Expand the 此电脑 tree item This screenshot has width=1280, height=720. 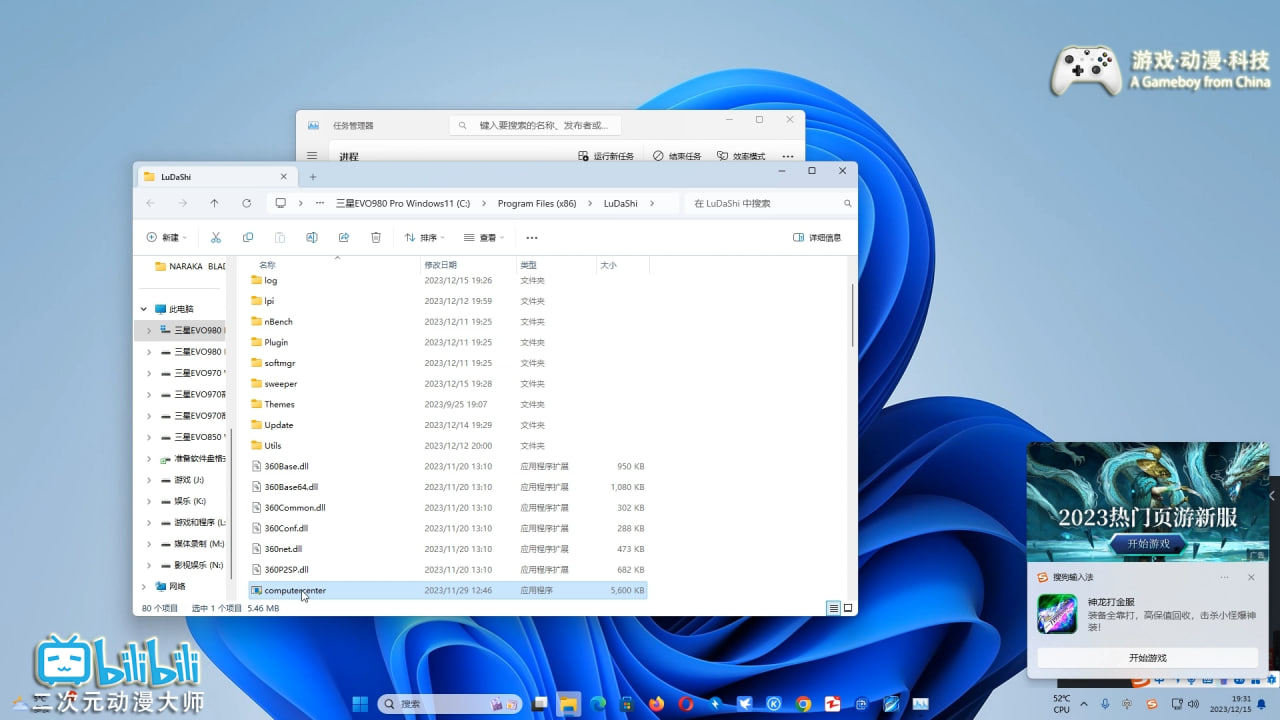[143, 308]
